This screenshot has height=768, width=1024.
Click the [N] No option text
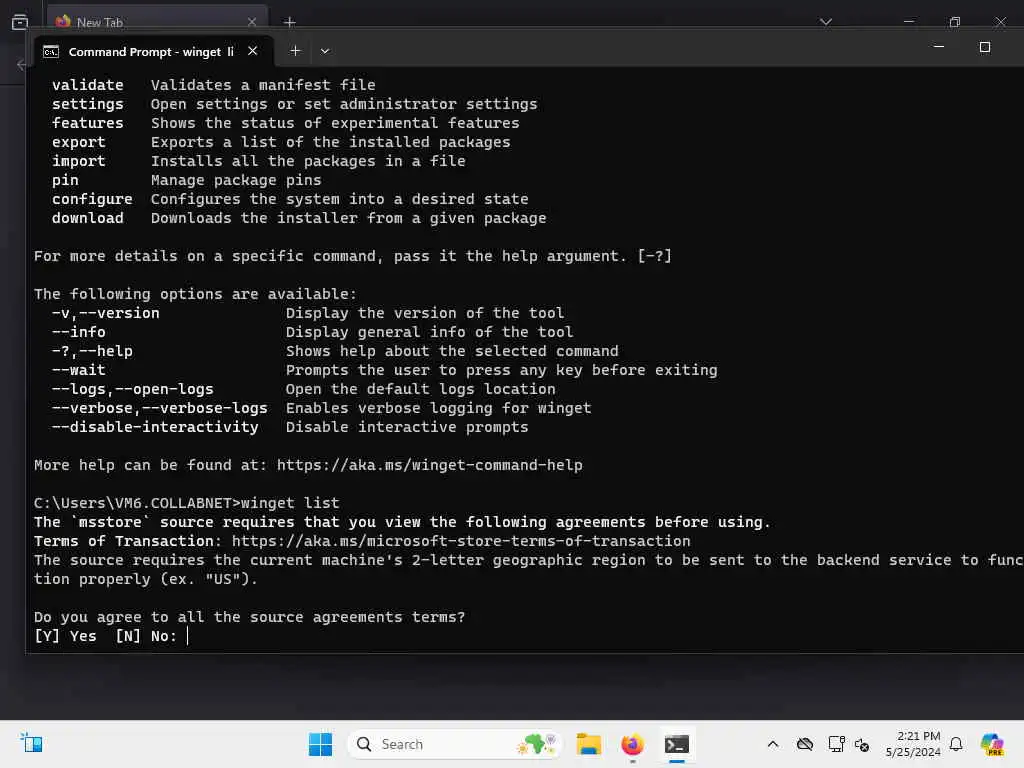[x=146, y=636]
